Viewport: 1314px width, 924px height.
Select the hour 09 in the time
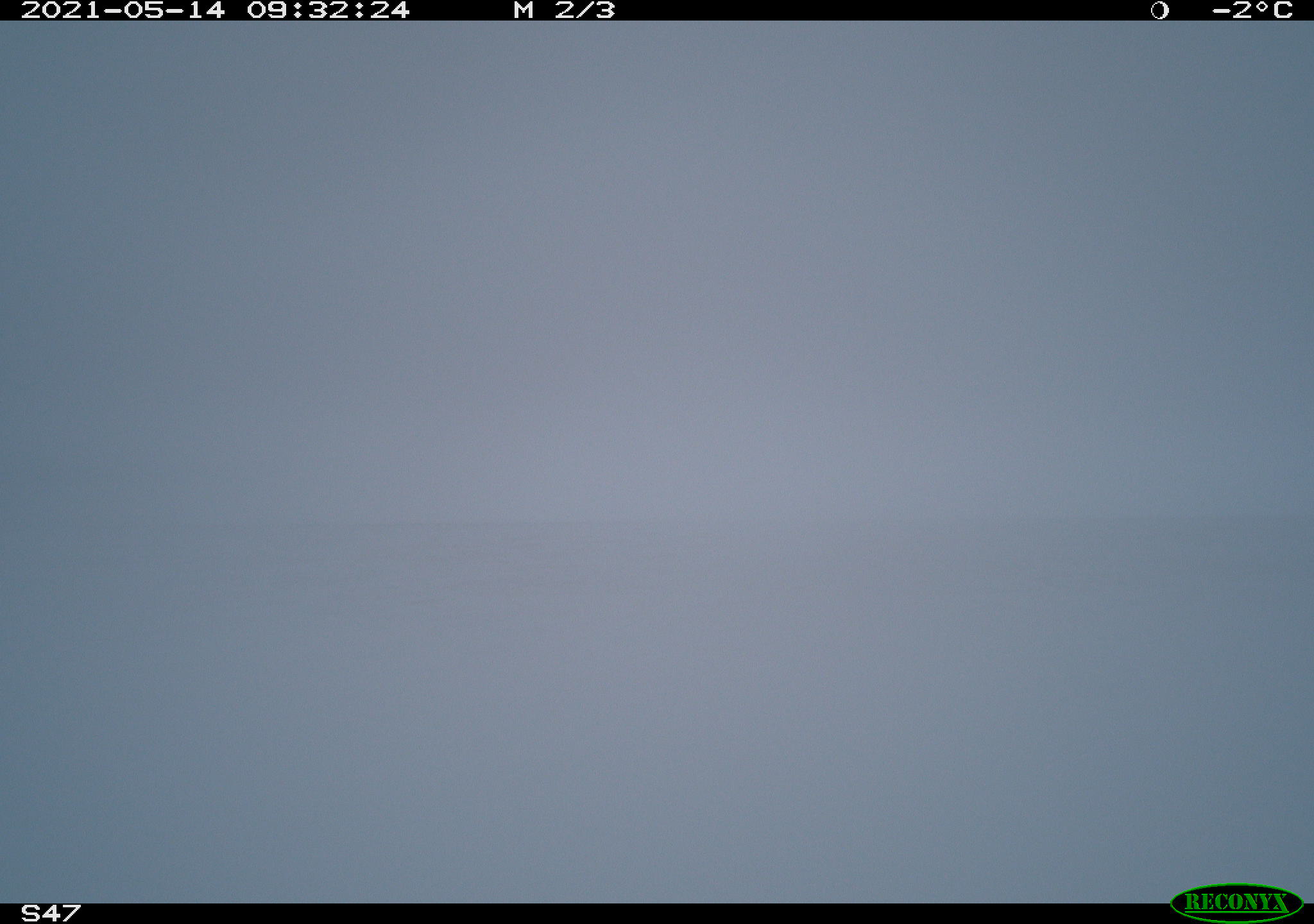pos(267,10)
